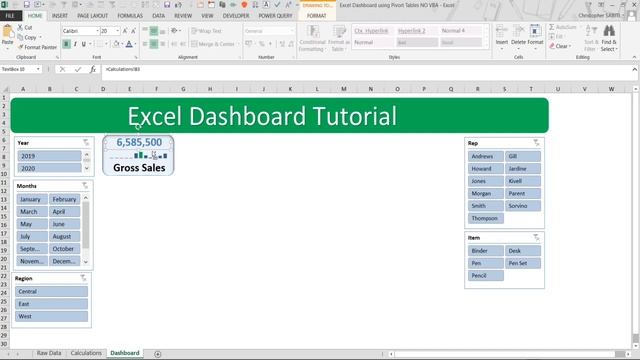Click the Name Box showing TextBox 10
The height and width of the screenshot is (360, 640).
pyautogui.click(x=20, y=69)
